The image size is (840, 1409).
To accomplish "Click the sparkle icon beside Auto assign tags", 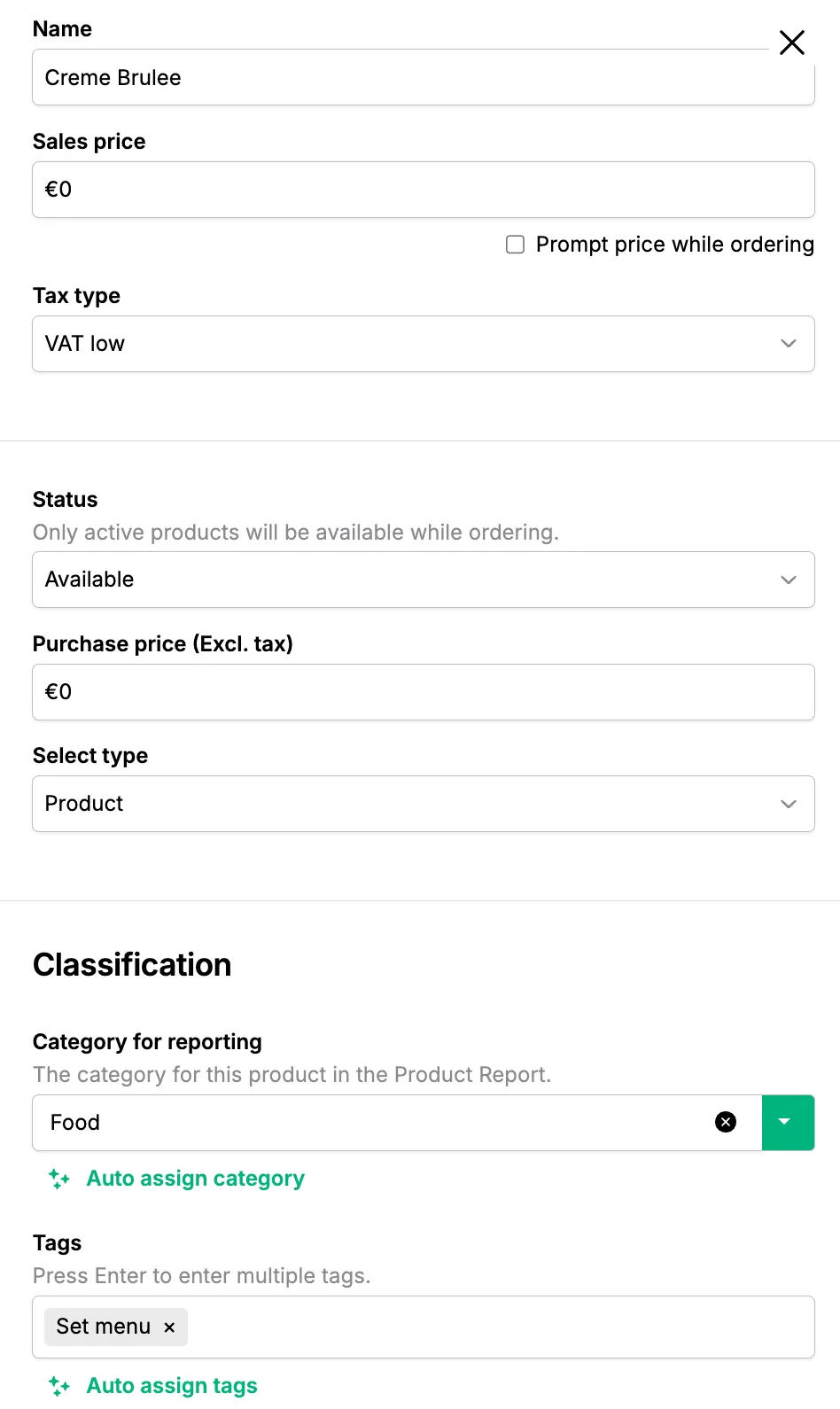I will point(59,1385).
